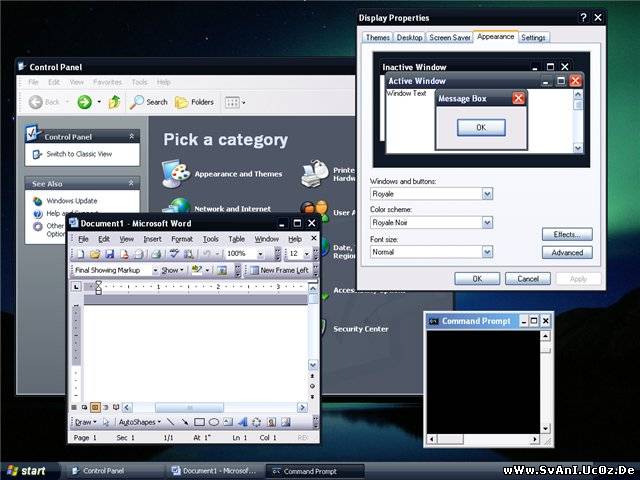This screenshot has width=640, height=480.
Task: Click the green Forward arrow in Control Panel
Action: [x=84, y=101]
